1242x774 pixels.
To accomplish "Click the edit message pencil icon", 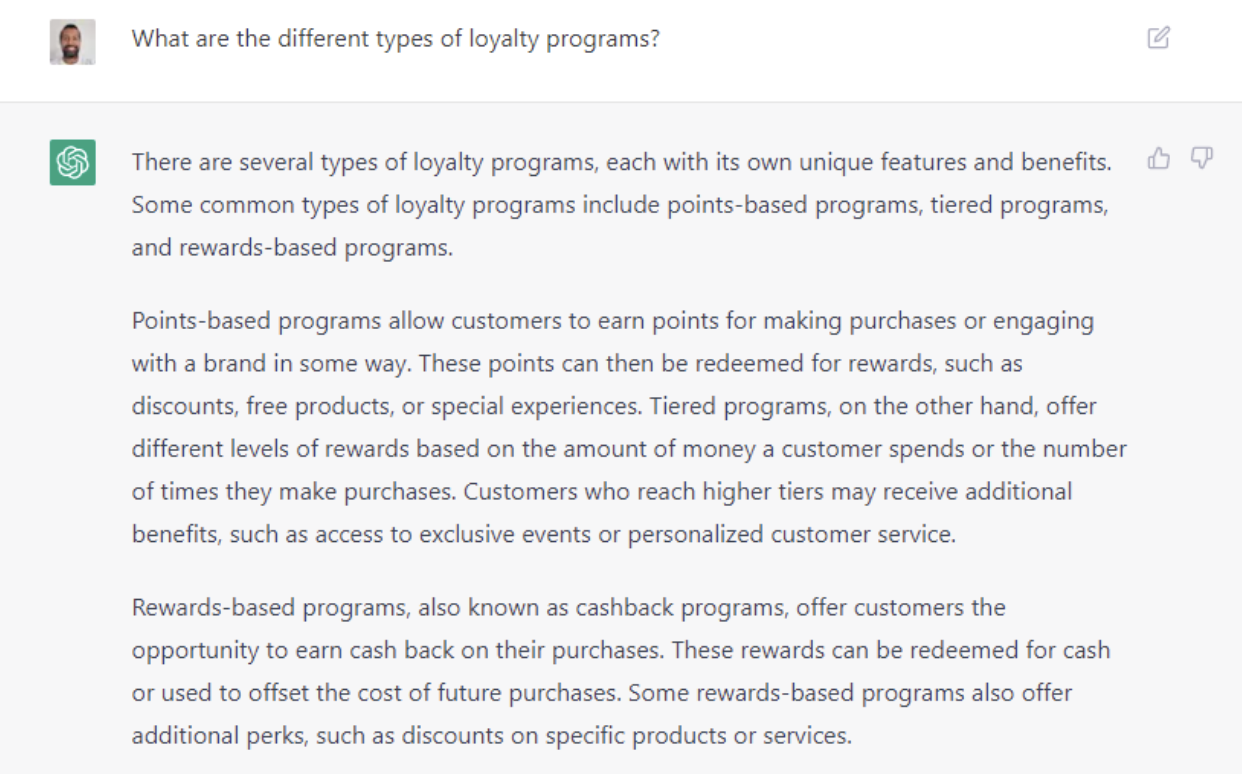I will (1158, 39).
